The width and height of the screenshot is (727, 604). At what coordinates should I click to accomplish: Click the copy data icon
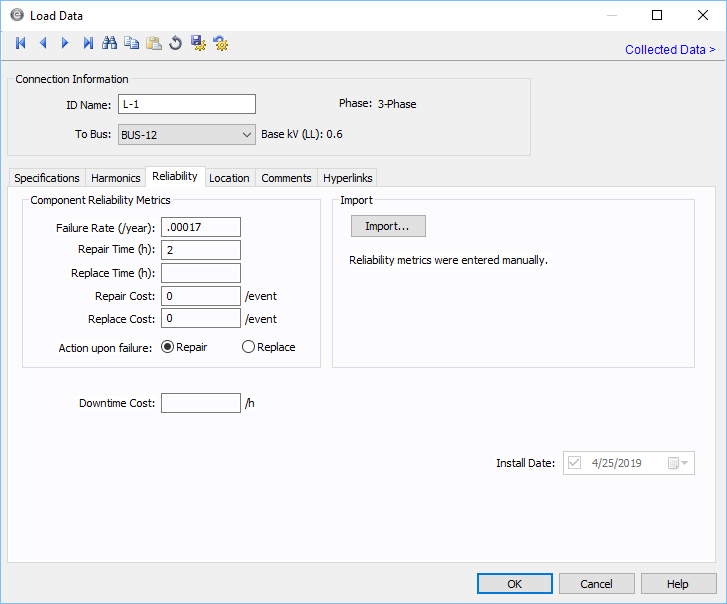point(131,43)
